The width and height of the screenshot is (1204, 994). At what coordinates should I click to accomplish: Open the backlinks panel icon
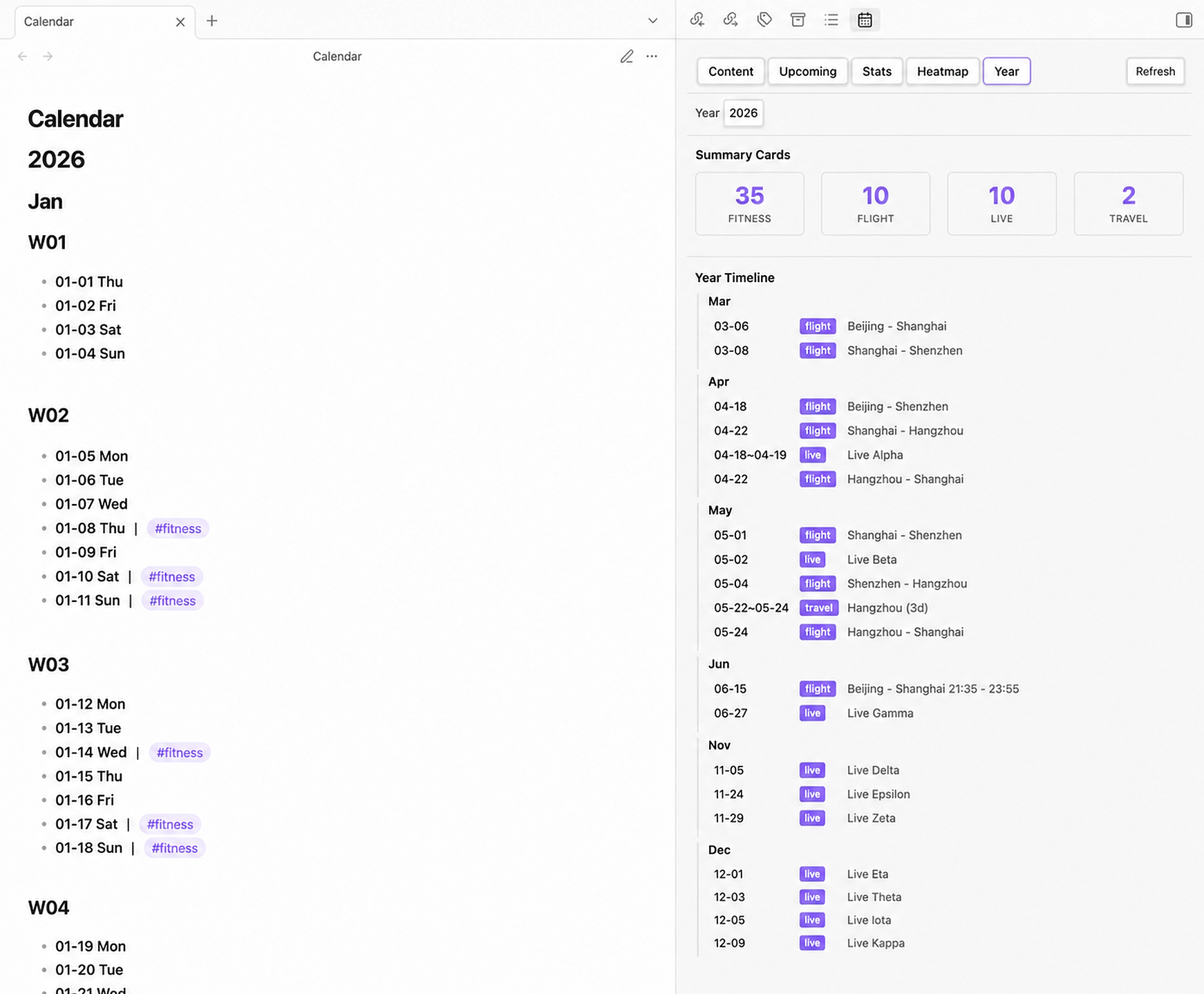tap(697, 20)
